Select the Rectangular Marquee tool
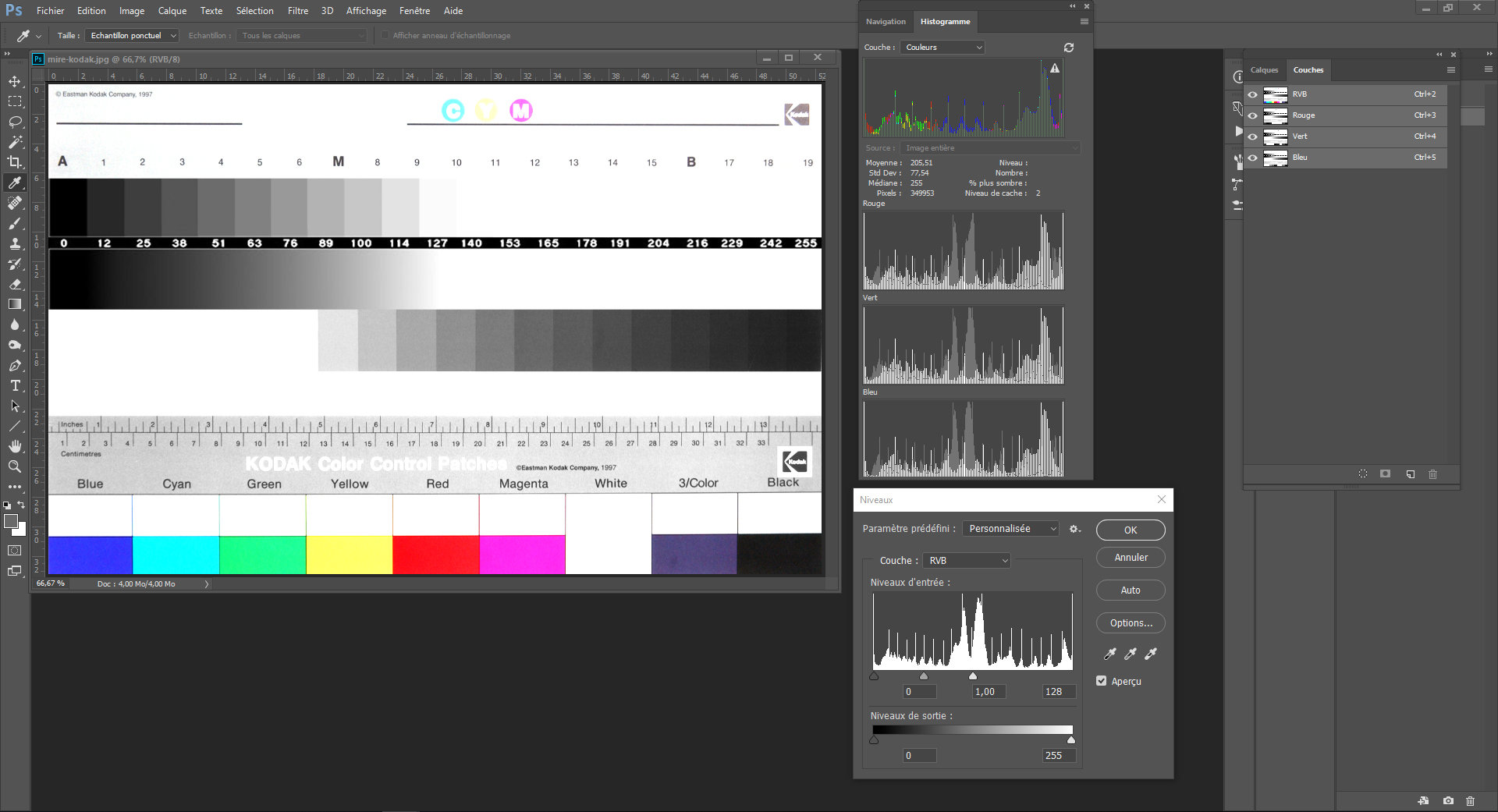 [15, 101]
